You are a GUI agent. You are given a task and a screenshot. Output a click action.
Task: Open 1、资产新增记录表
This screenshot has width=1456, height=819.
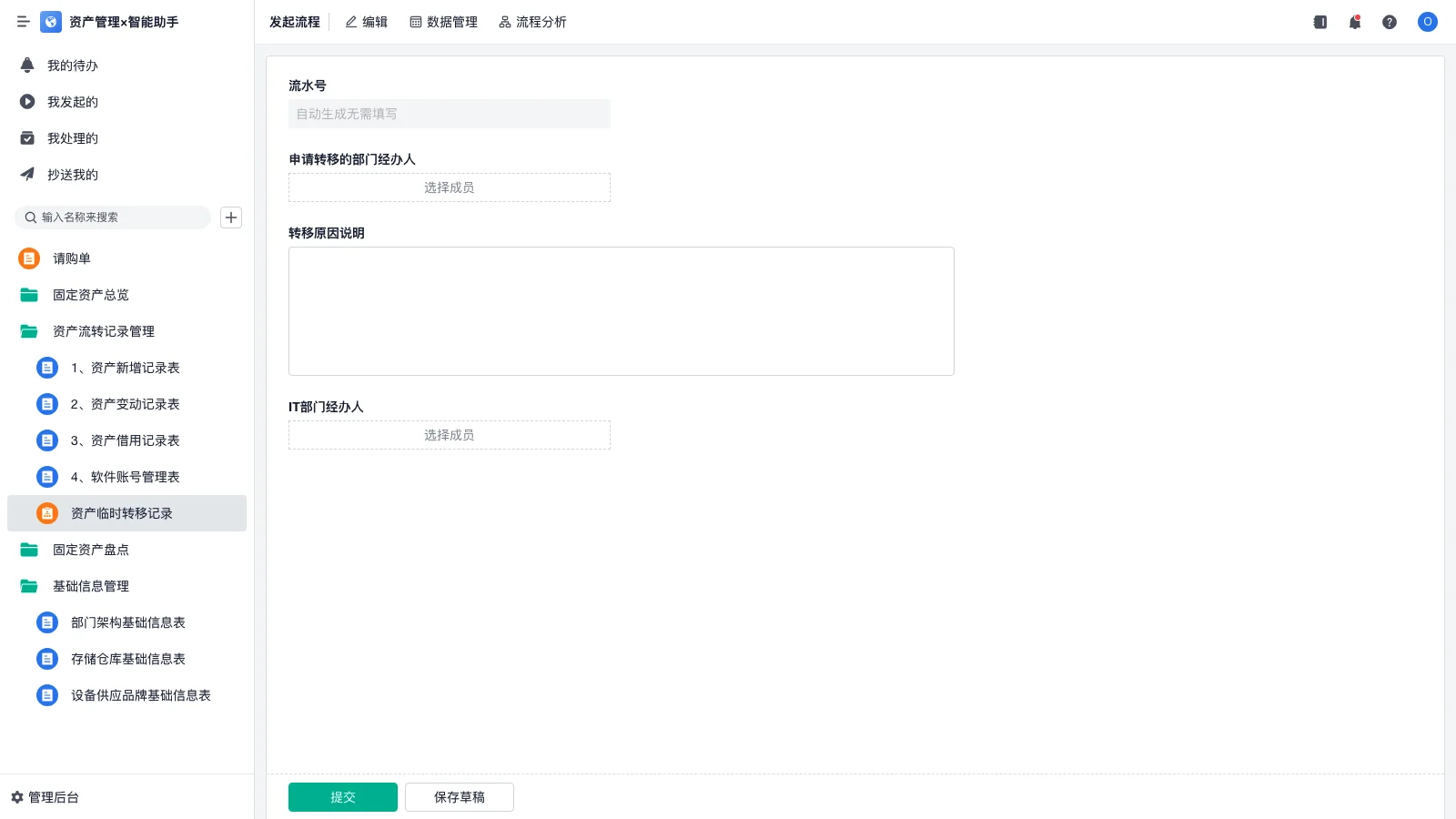[x=126, y=368]
